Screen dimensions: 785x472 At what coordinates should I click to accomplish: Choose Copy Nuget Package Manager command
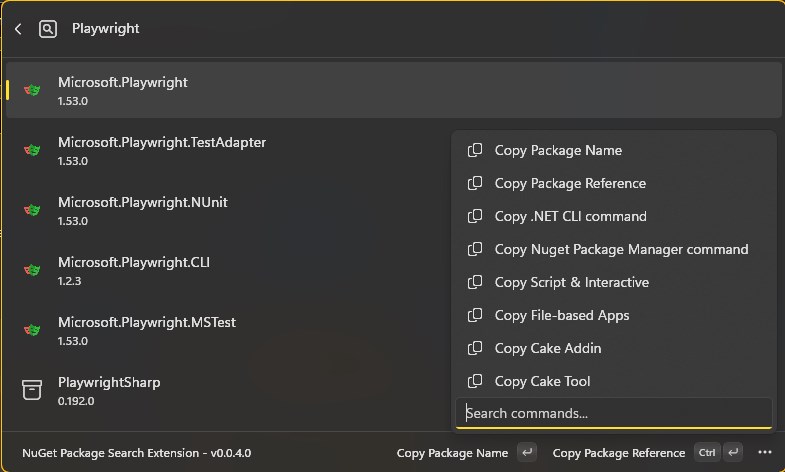[613, 249]
